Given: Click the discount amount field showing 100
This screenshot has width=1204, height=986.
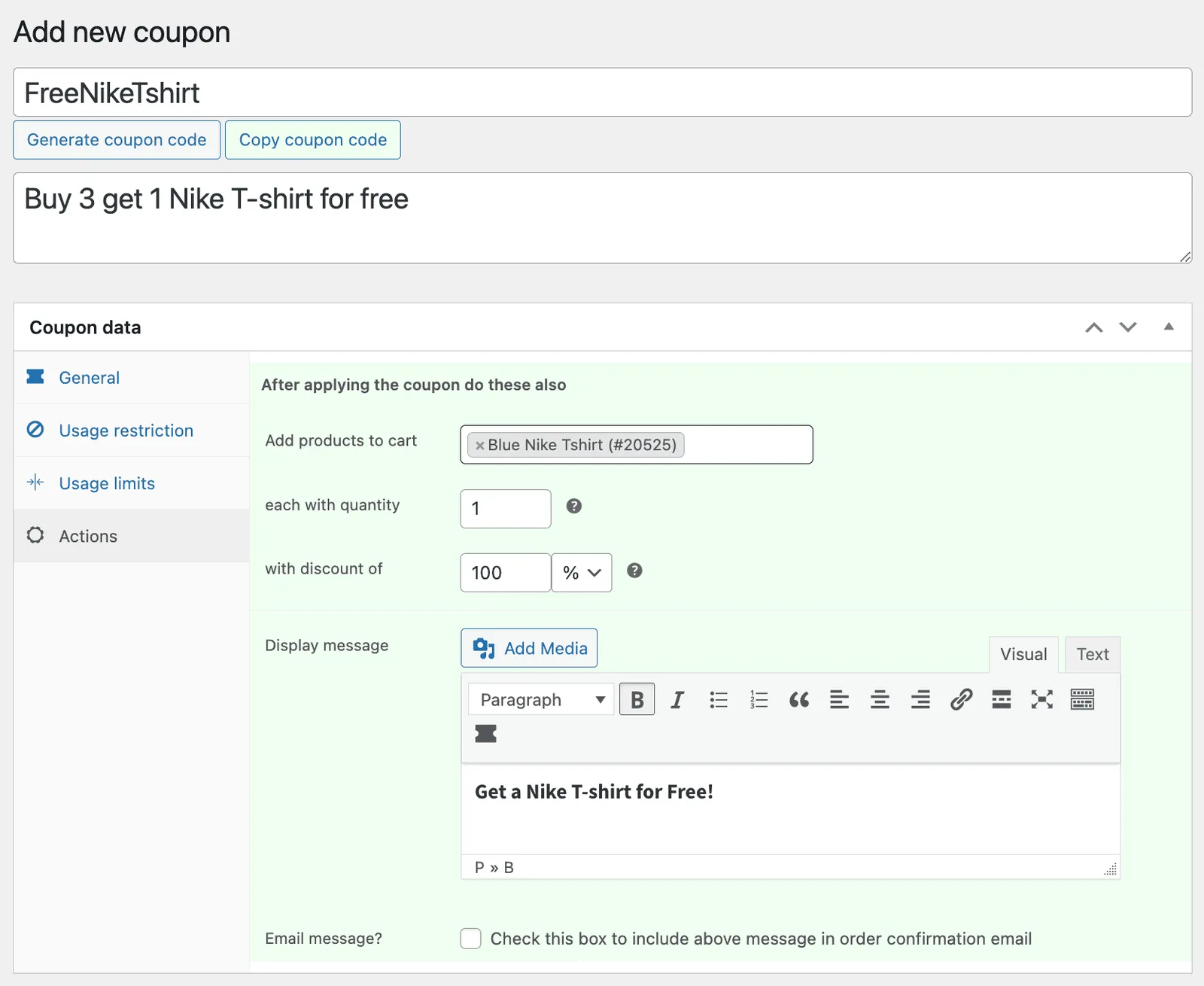Looking at the screenshot, I should click(506, 573).
